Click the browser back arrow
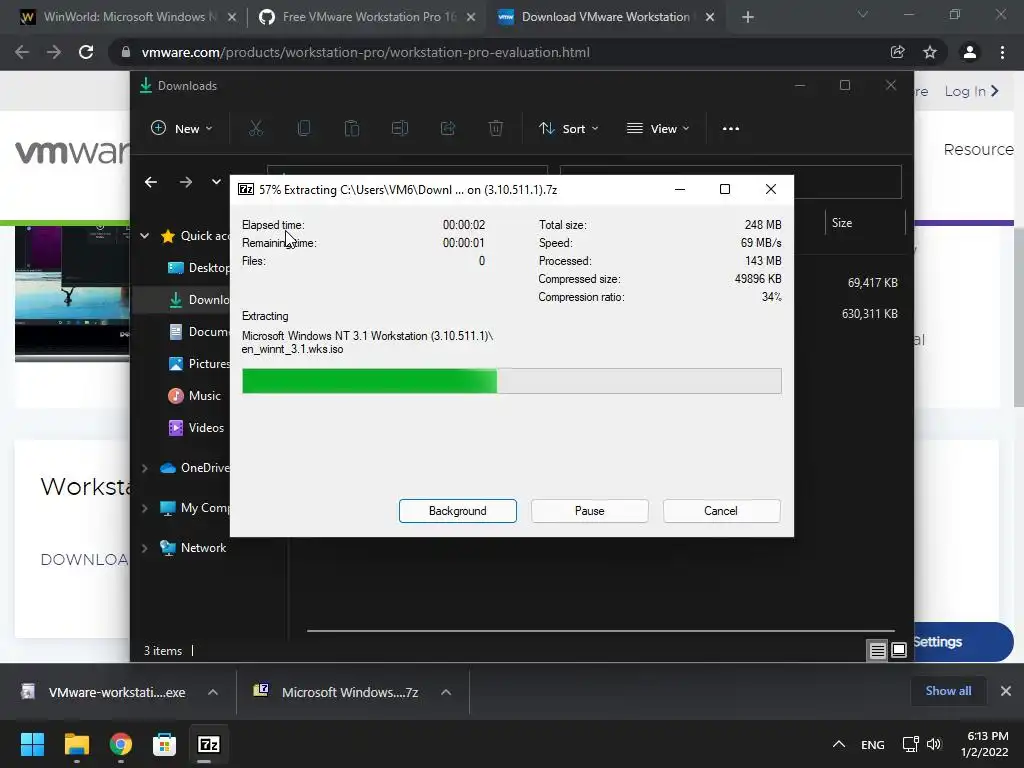This screenshot has width=1024, height=768. pos(22,52)
